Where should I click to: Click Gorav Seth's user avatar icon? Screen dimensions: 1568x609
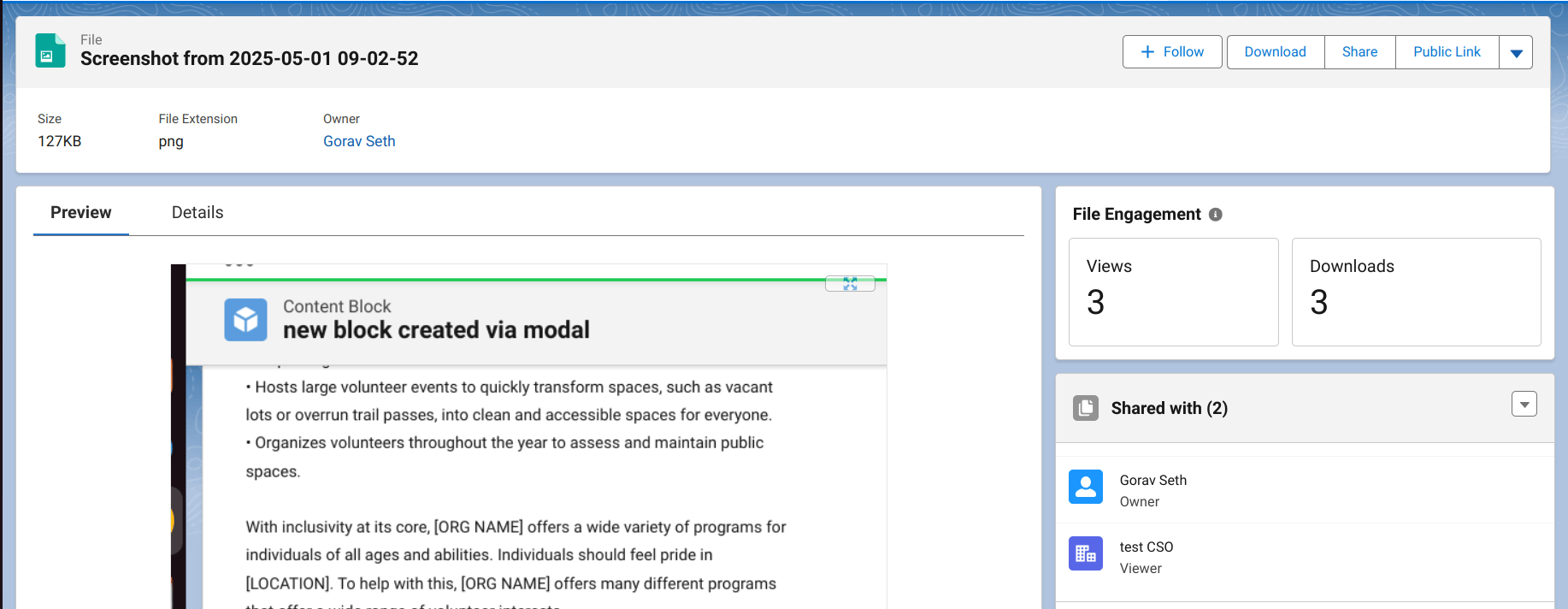coord(1085,487)
